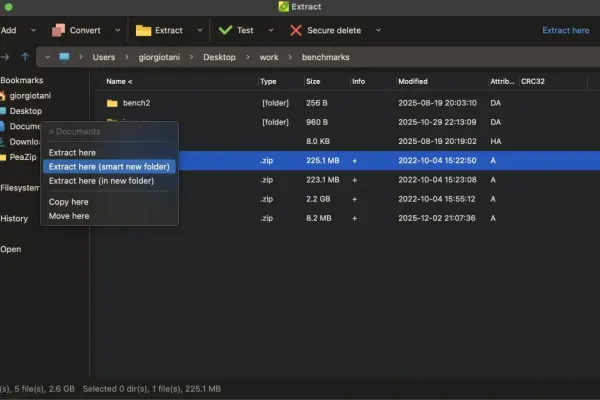Screen dimensions: 600x400
Task: Go to Desktop in breadcrumb
Action: [219, 57]
